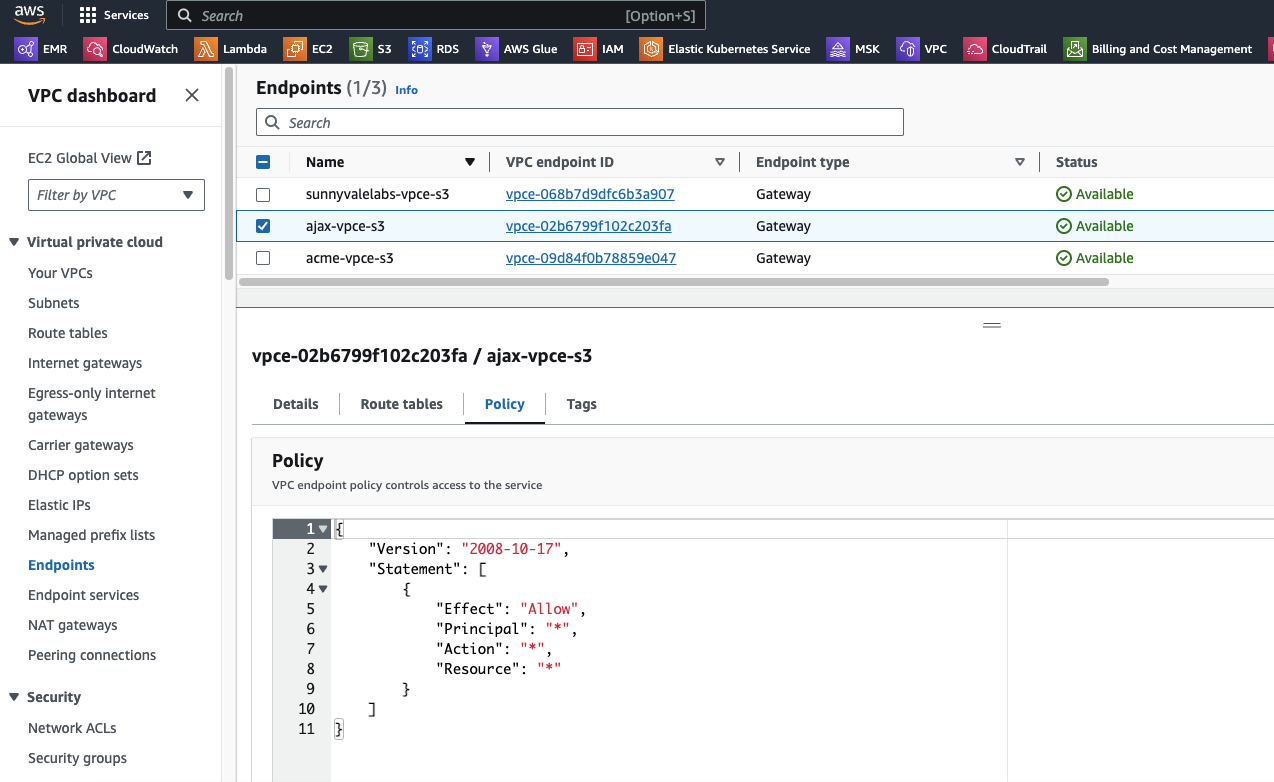Select the Policy tab
Screen dimensions: 1274x782
coord(505,404)
